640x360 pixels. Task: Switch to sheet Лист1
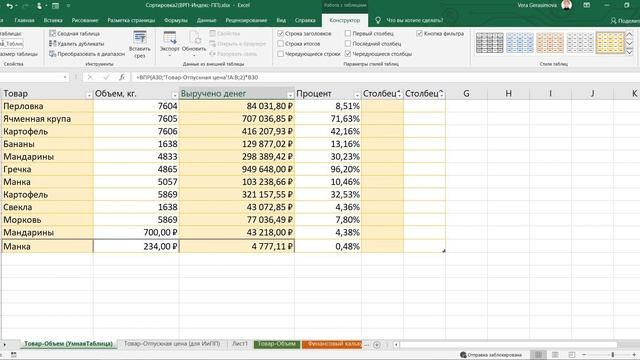[x=240, y=344]
